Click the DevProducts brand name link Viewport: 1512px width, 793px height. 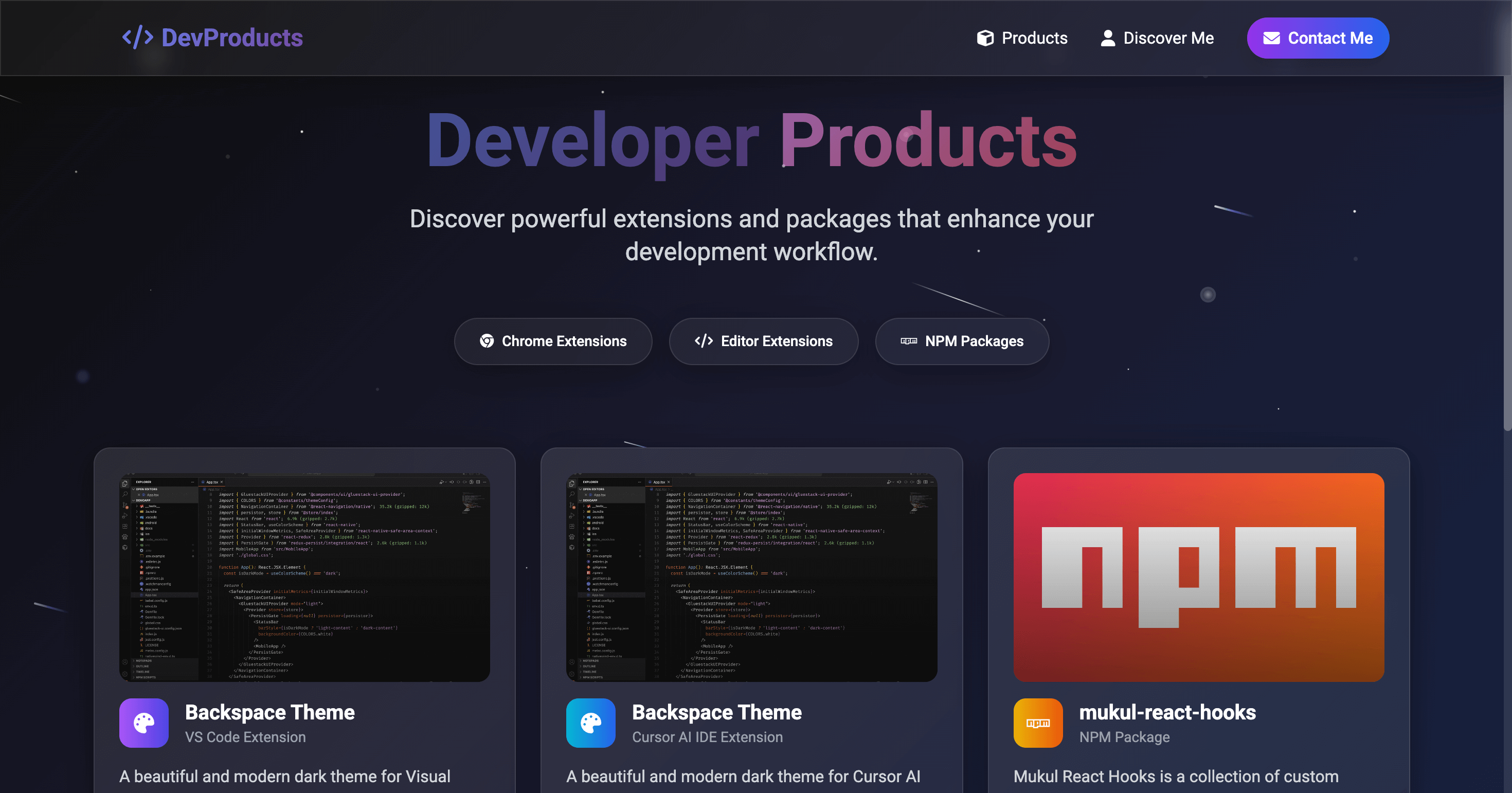[232, 38]
